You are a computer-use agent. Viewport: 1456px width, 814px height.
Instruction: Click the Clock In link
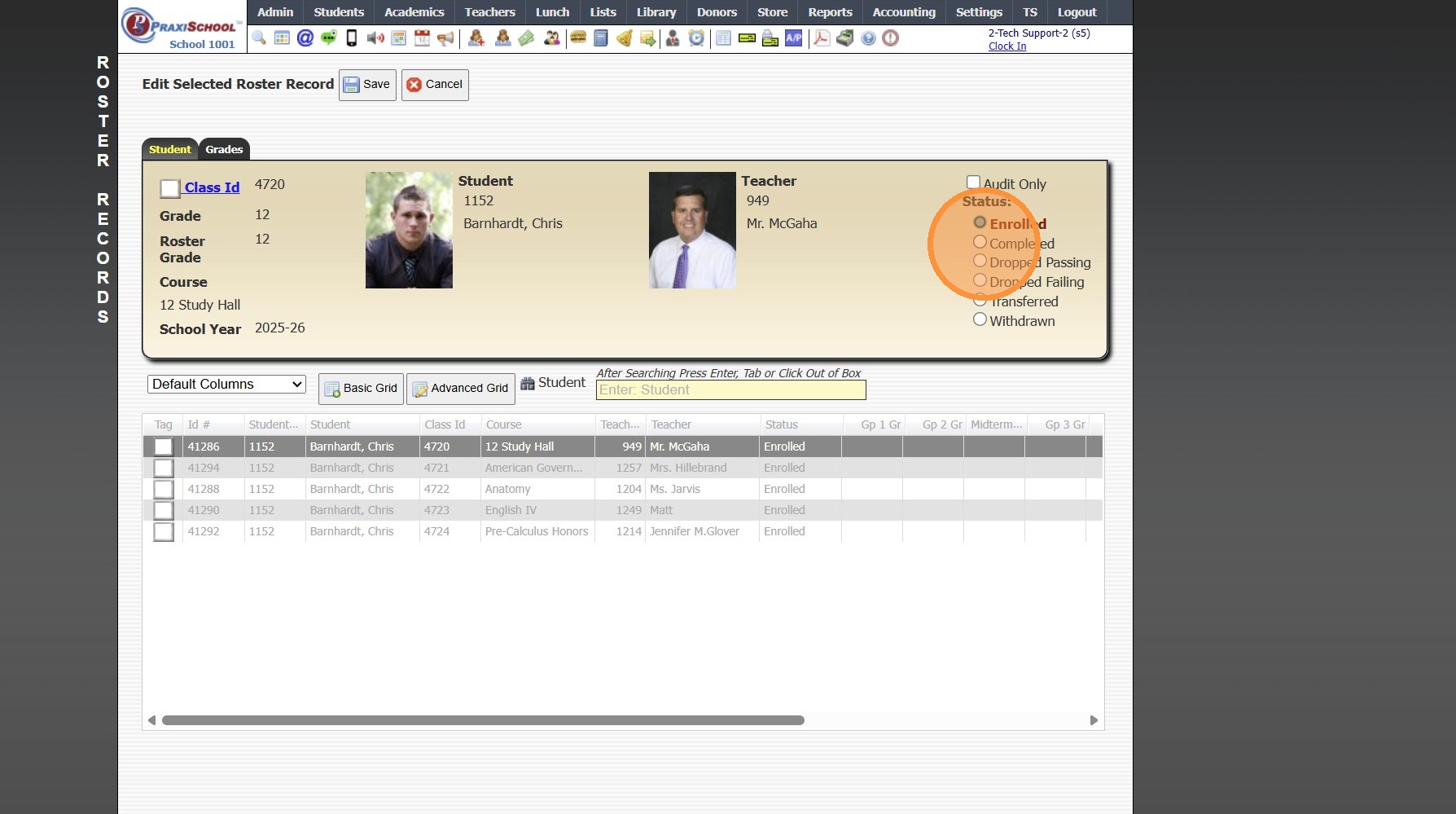point(1007,46)
